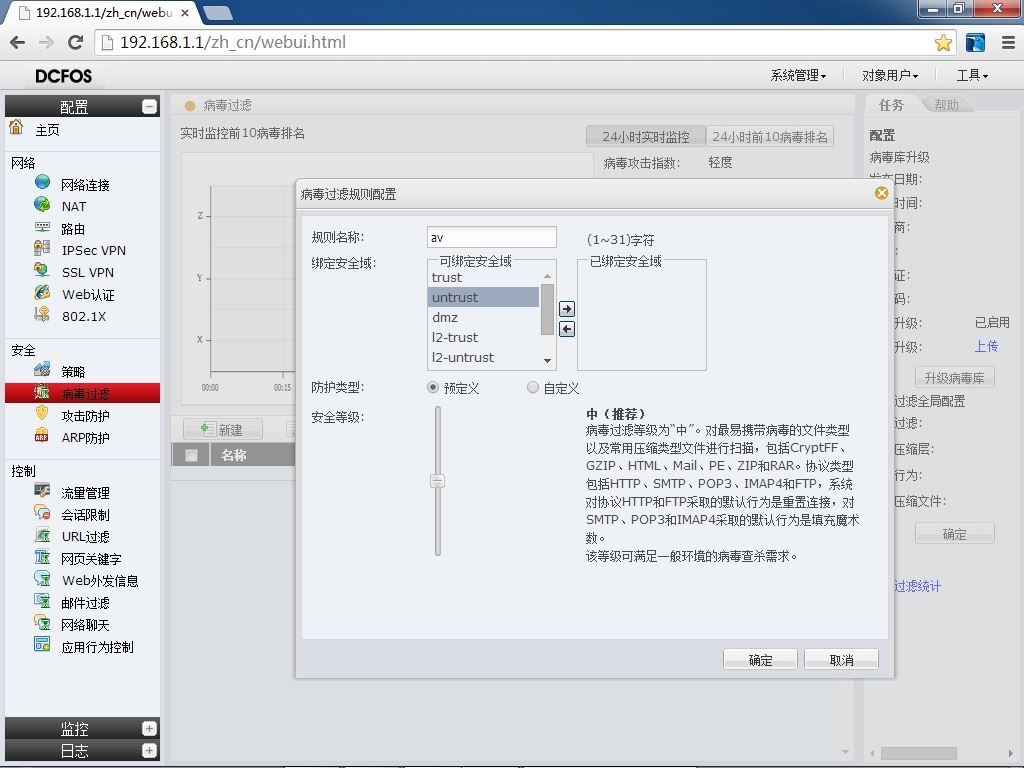Screen dimensions: 1024x768
Task: Click the Web外发信息 icon
Action: [x=42, y=579]
